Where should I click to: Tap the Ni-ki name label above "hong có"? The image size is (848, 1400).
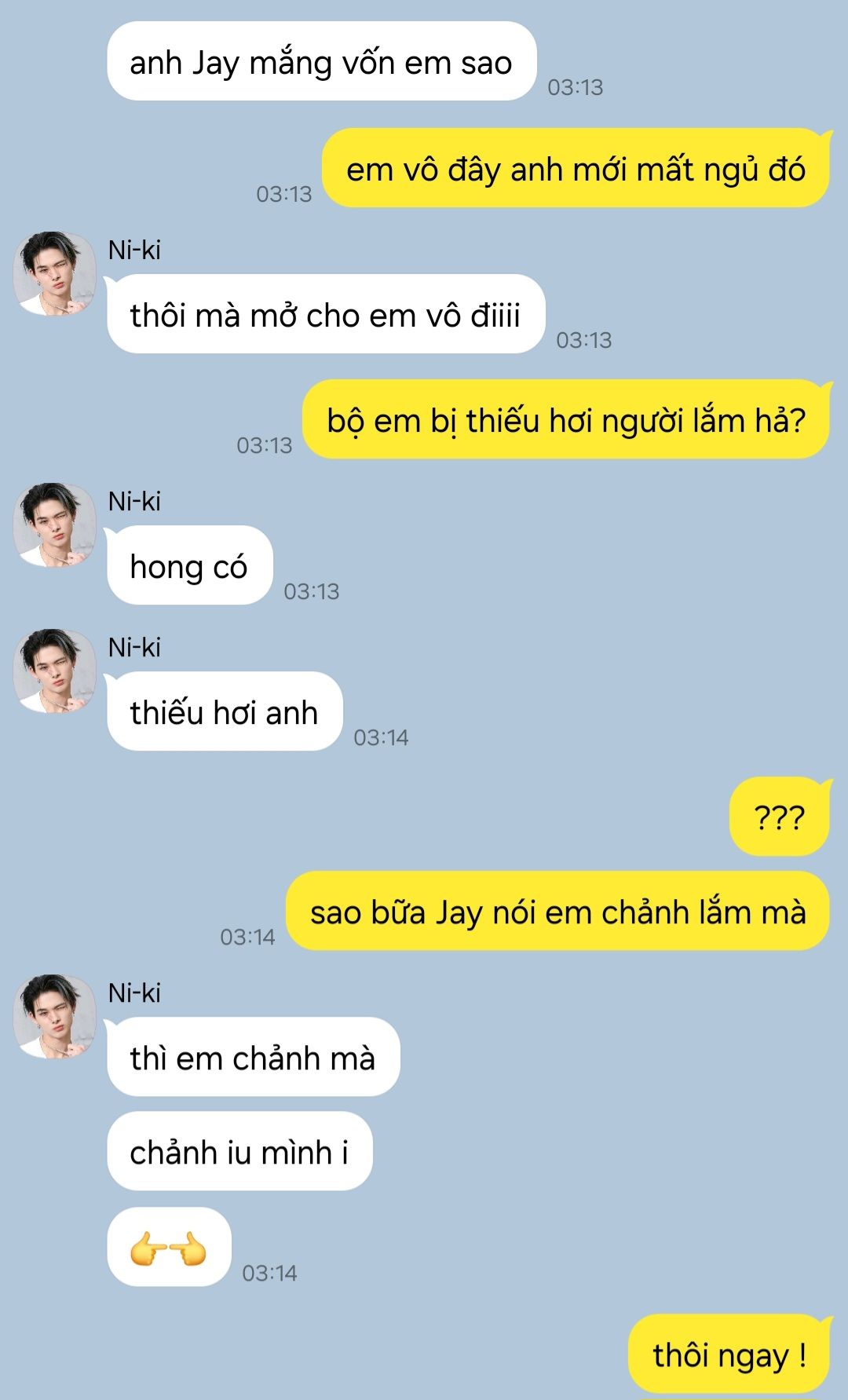click(134, 501)
